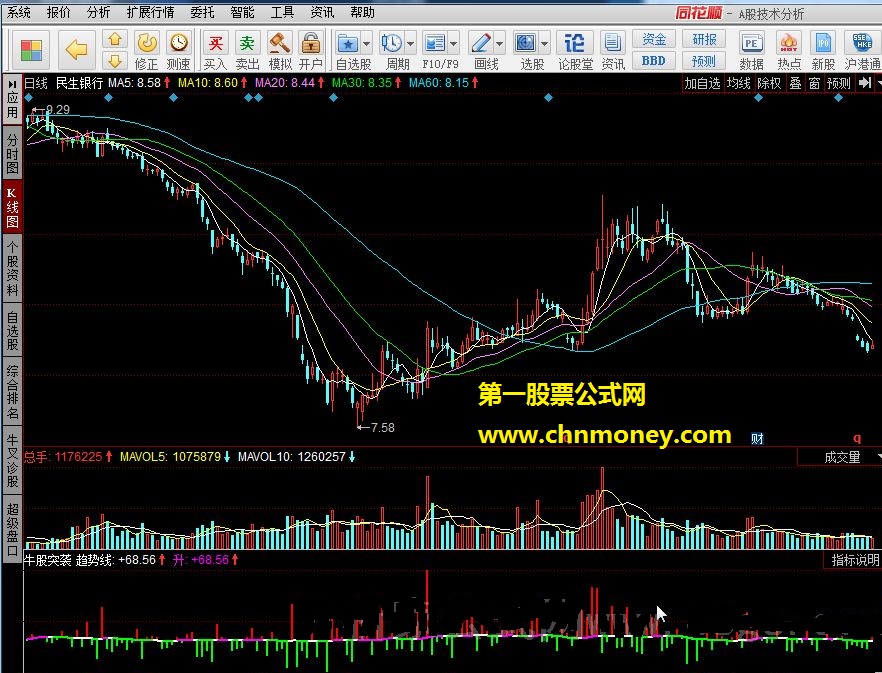Open the 自选股 folder star icon
This screenshot has width=882, height=673.
click(348, 43)
